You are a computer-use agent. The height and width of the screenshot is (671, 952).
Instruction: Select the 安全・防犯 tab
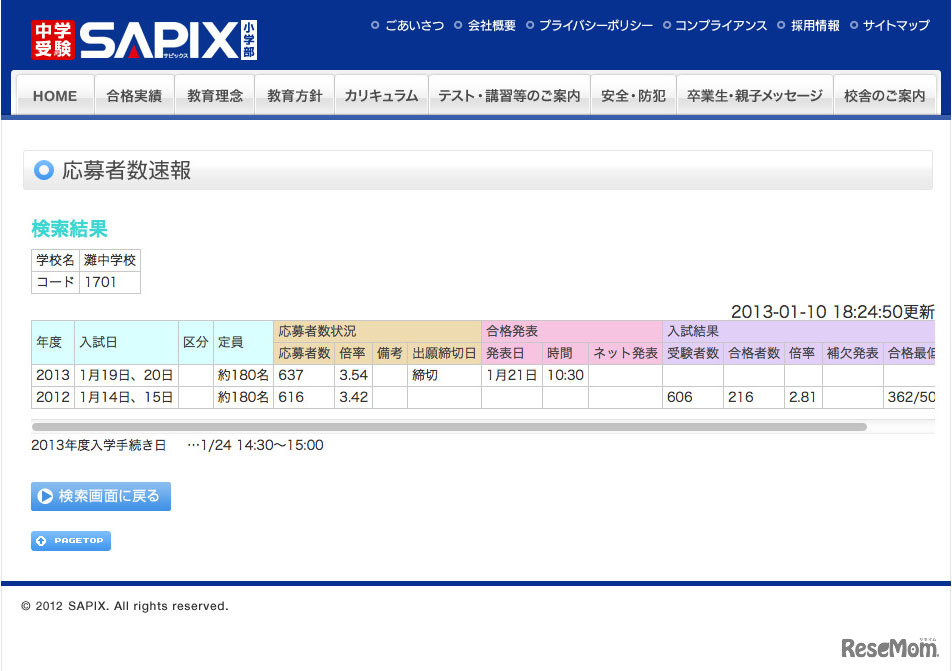coord(633,96)
